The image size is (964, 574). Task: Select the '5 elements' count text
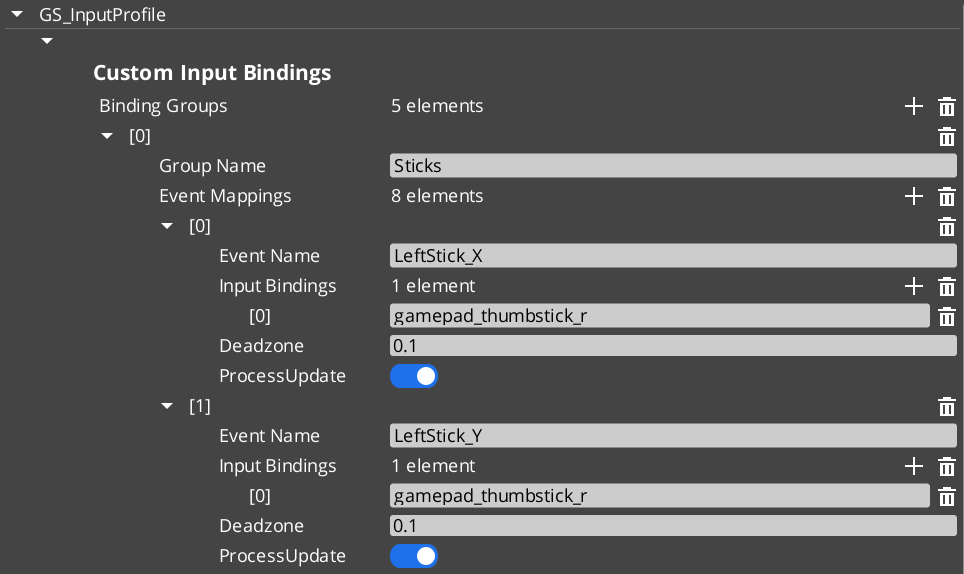click(437, 106)
